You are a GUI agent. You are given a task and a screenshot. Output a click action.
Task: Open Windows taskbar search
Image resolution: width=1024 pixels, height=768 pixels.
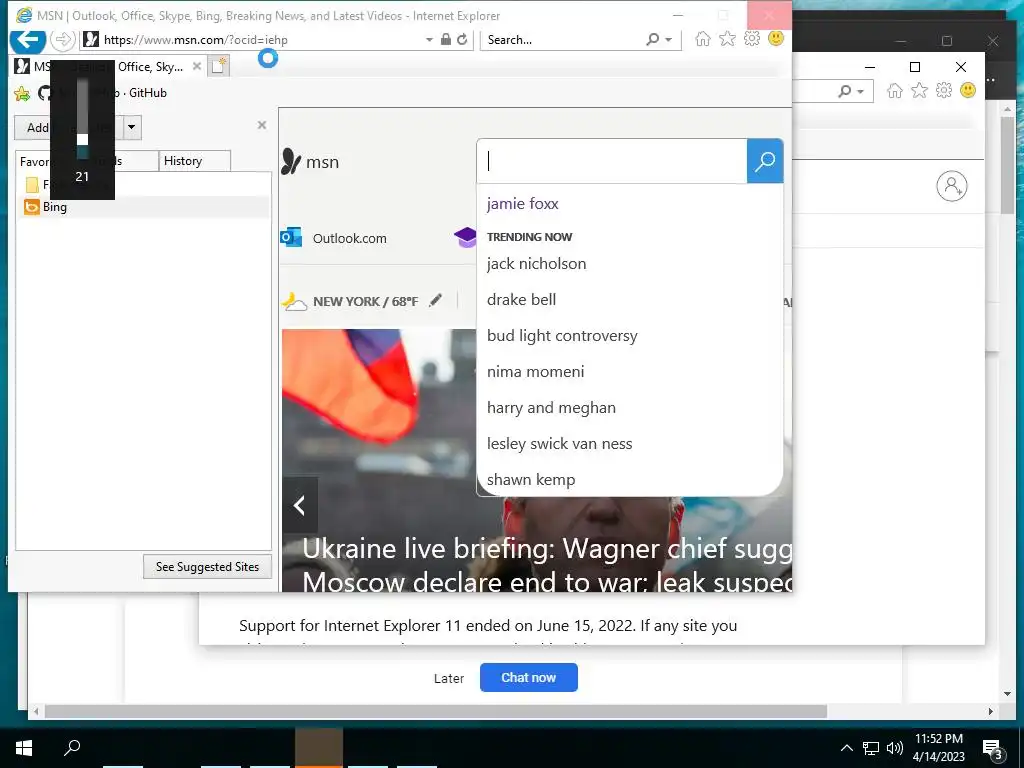[72, 748]
